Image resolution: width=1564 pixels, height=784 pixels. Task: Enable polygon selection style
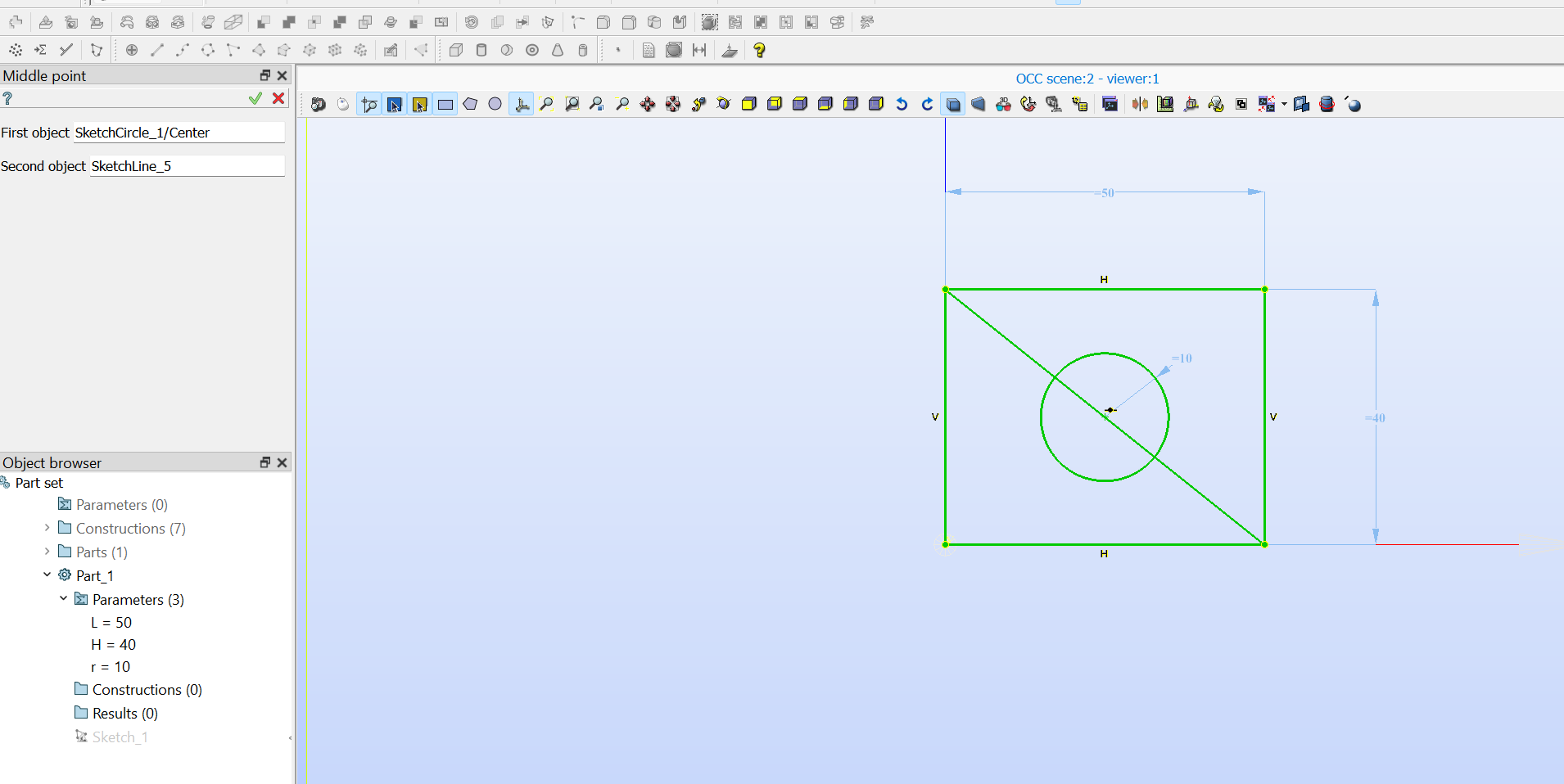tap(470, 104)
